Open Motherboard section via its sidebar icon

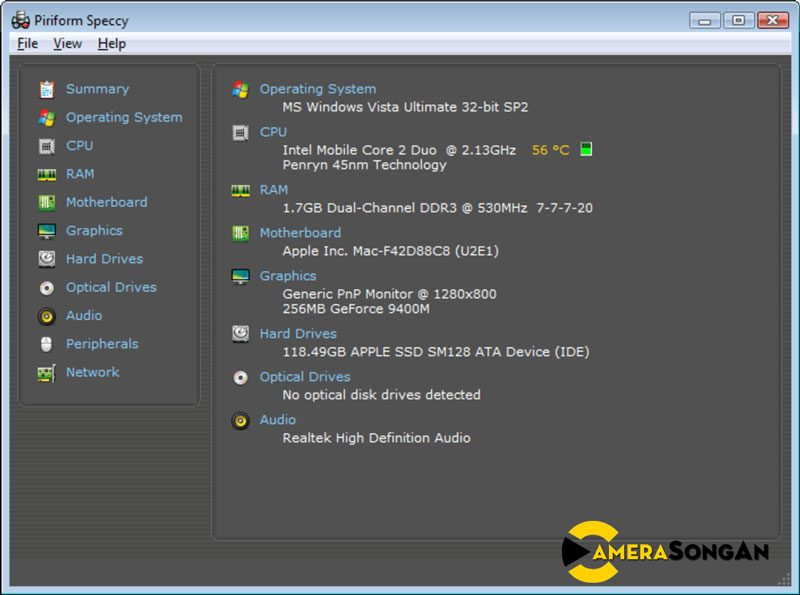tap(46, 202)
